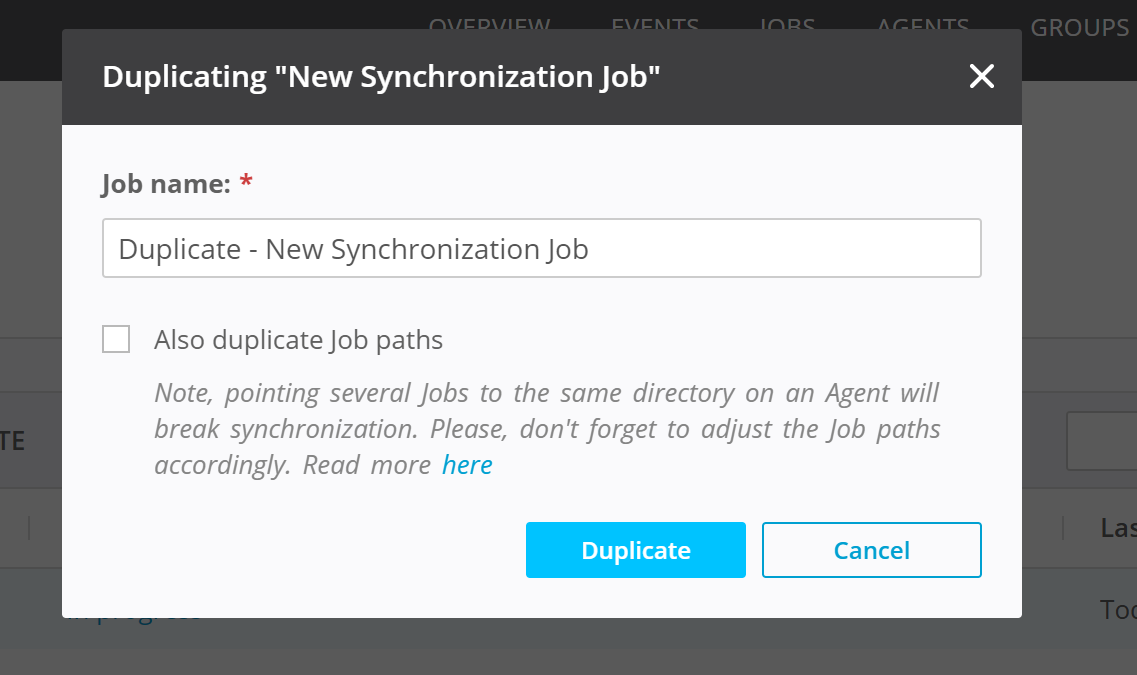This screenshot has height=675, width=1137.
Task: Click the "Job name:" field label
Action: coord(166,184)
